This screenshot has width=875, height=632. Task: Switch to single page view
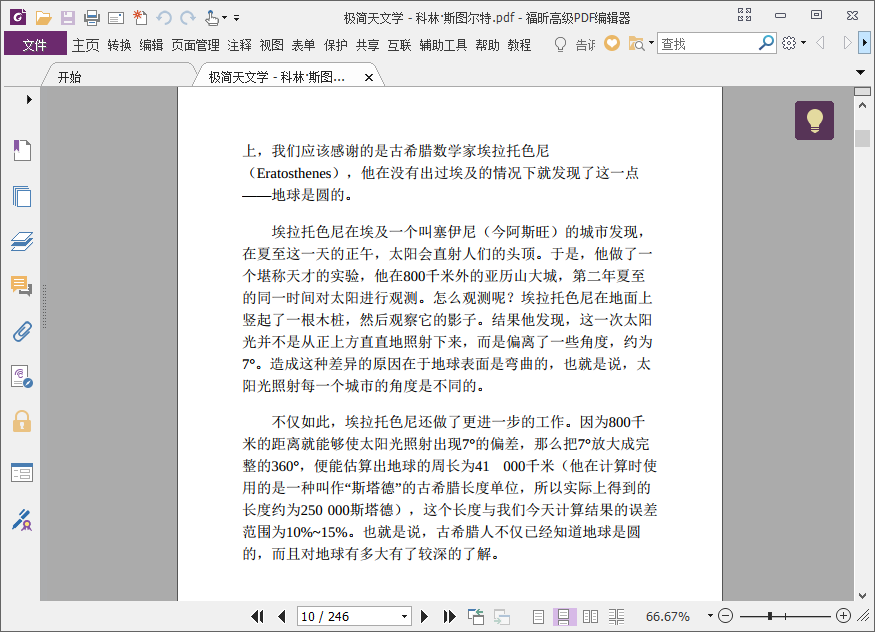point(538,616)
